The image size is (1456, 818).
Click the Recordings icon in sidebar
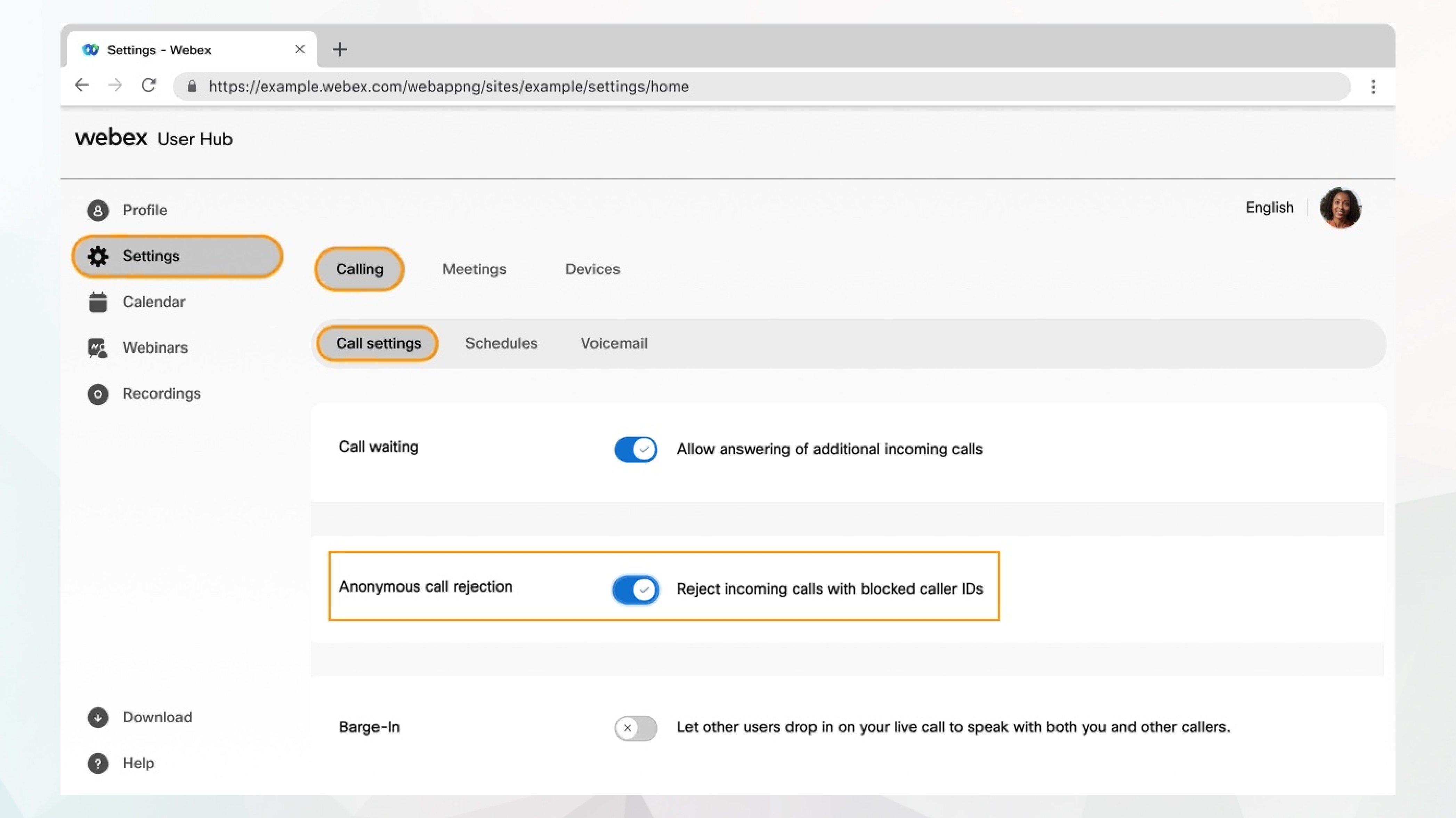coord(97,393)
